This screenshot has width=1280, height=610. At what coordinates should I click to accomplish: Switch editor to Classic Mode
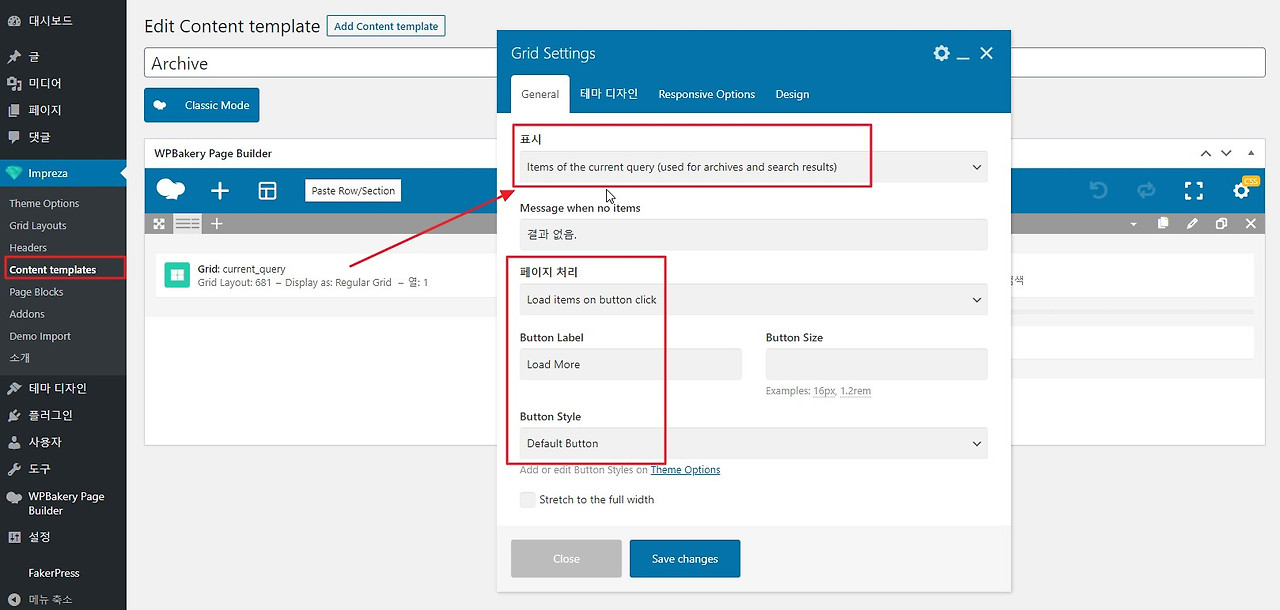coord(202,105)
